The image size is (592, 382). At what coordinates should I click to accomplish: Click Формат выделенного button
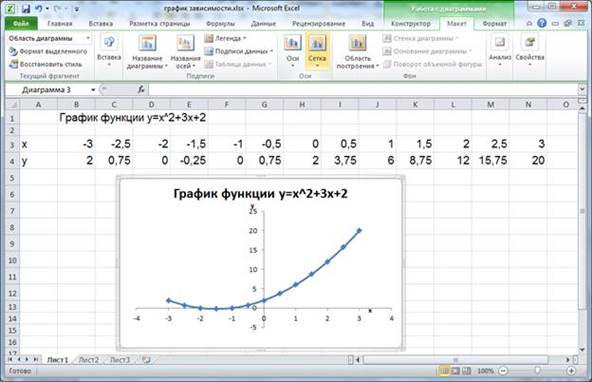48,51
